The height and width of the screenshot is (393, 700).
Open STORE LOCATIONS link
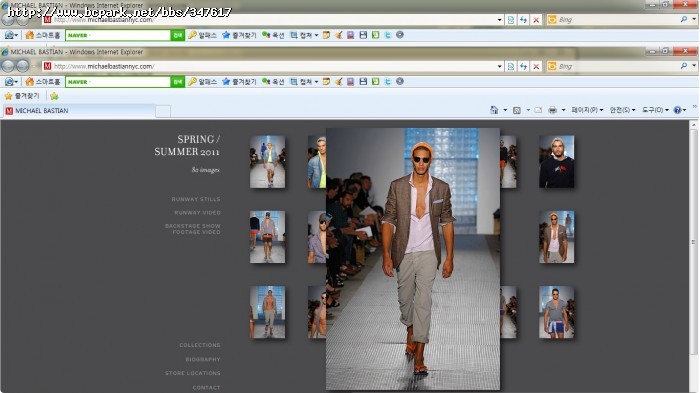click(192, 373)
